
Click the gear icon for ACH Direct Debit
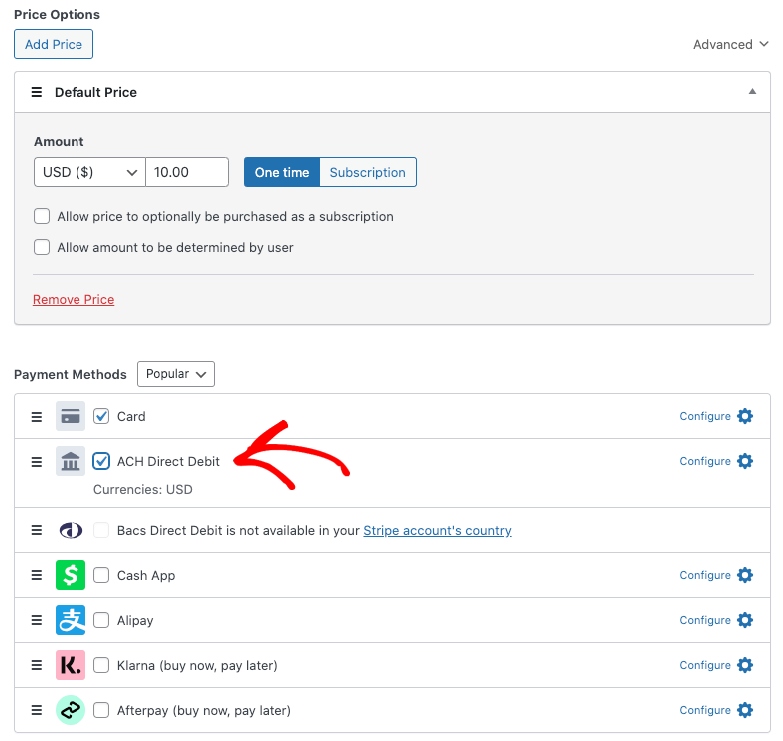[x=745, y=461]
